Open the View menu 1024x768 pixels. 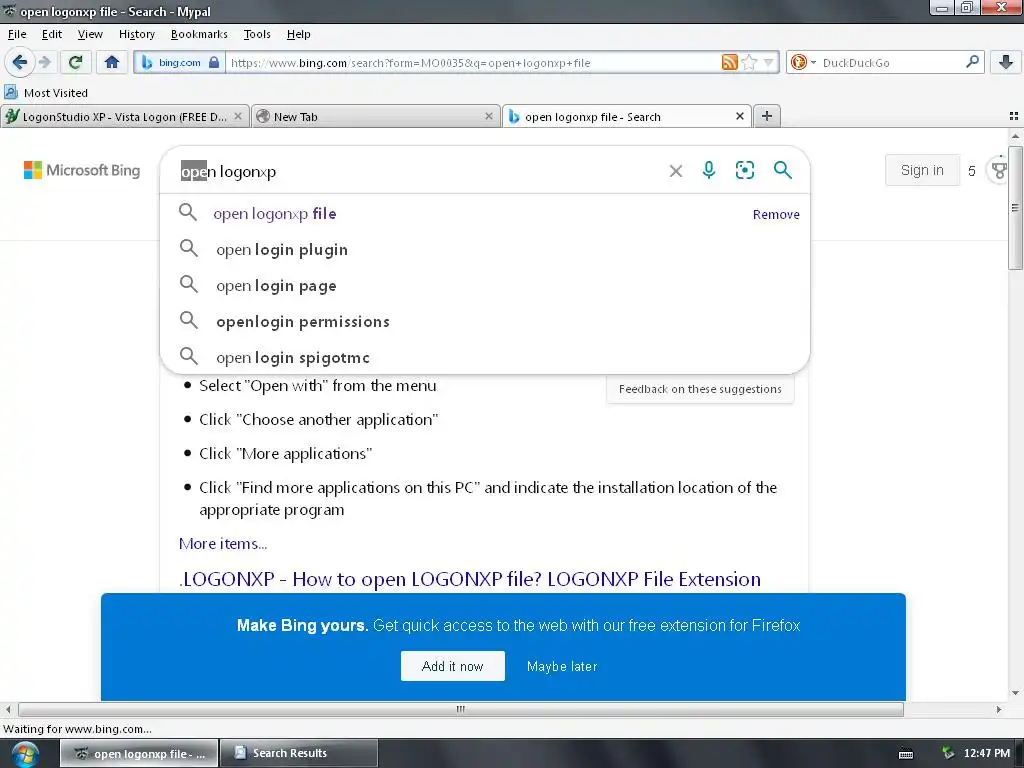(90, 34)
